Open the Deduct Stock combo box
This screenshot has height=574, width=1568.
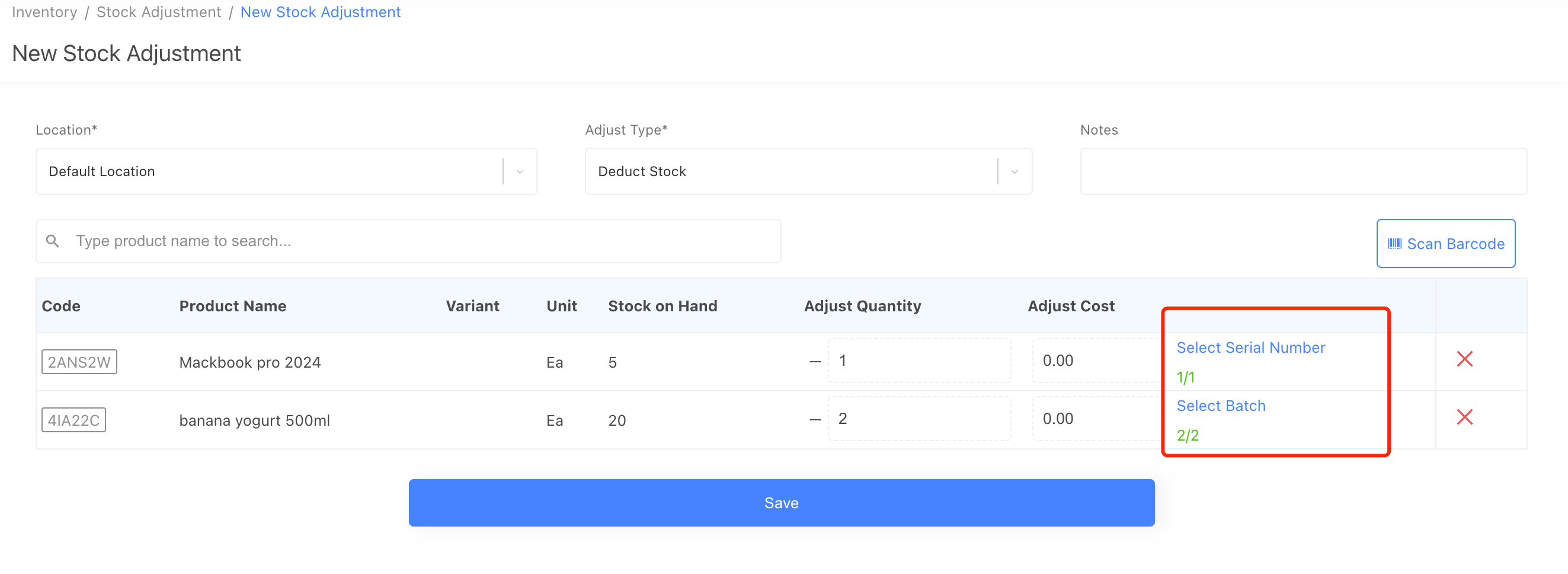click(791, 172)
